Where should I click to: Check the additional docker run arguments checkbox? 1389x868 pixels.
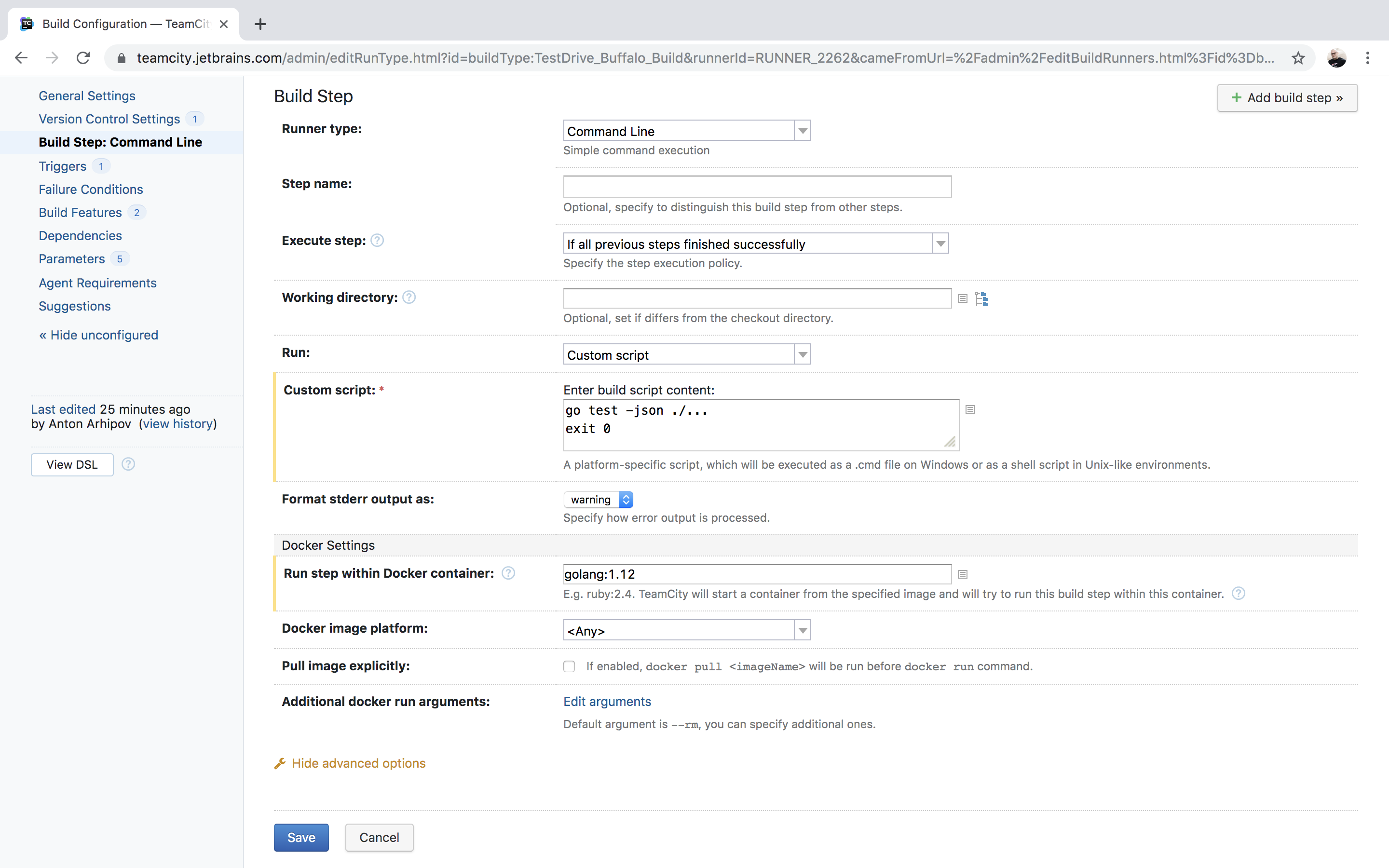(607, 701)
